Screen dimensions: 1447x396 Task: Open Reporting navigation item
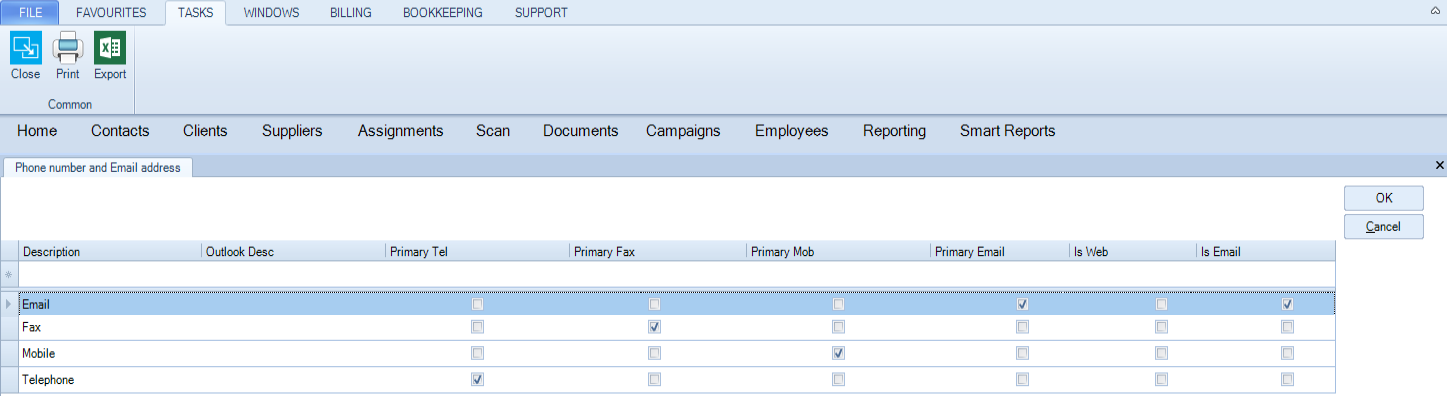tap(894, 131)
